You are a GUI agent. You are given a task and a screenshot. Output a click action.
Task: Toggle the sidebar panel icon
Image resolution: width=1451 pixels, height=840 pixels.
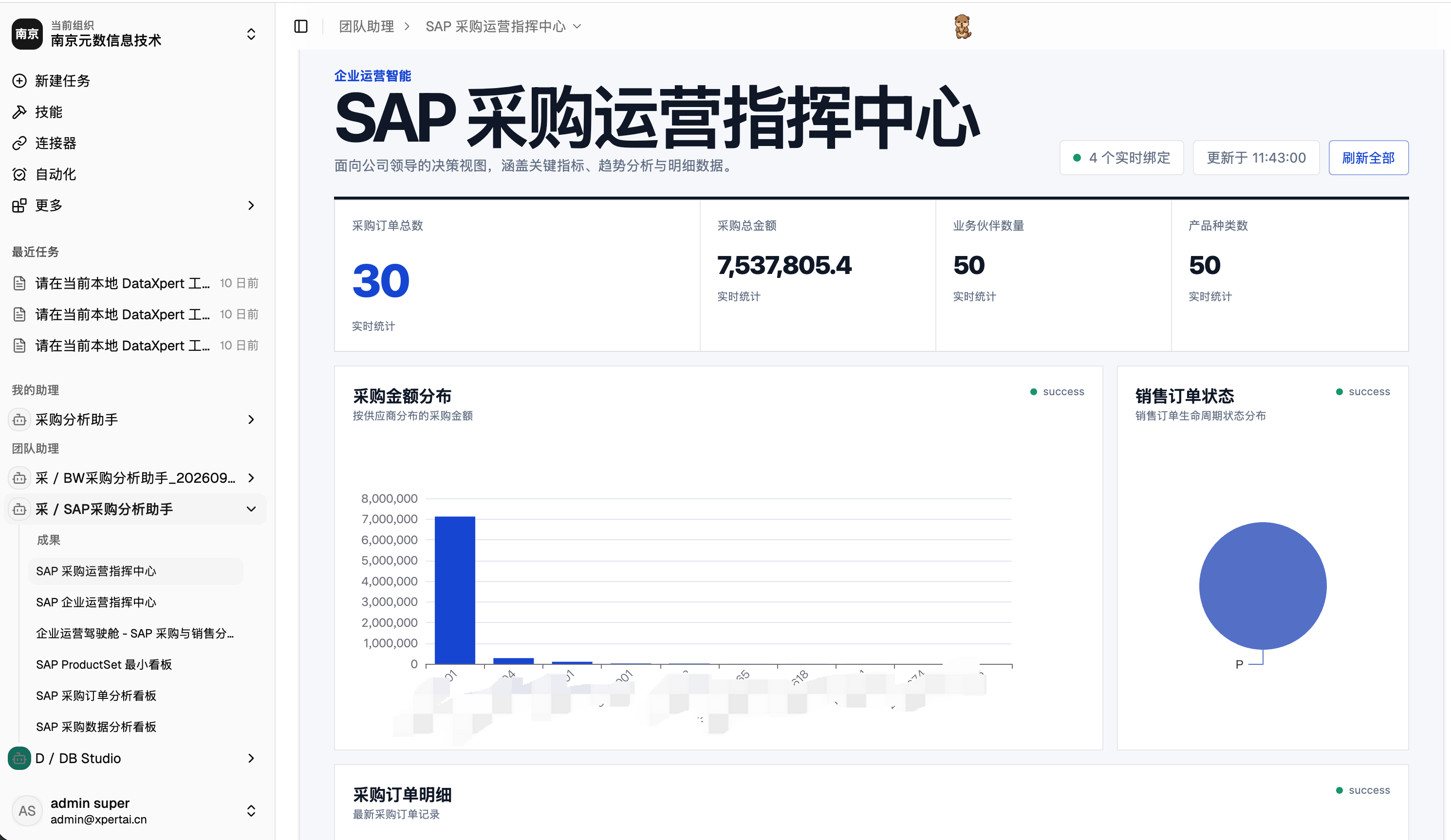pos(300,26)
